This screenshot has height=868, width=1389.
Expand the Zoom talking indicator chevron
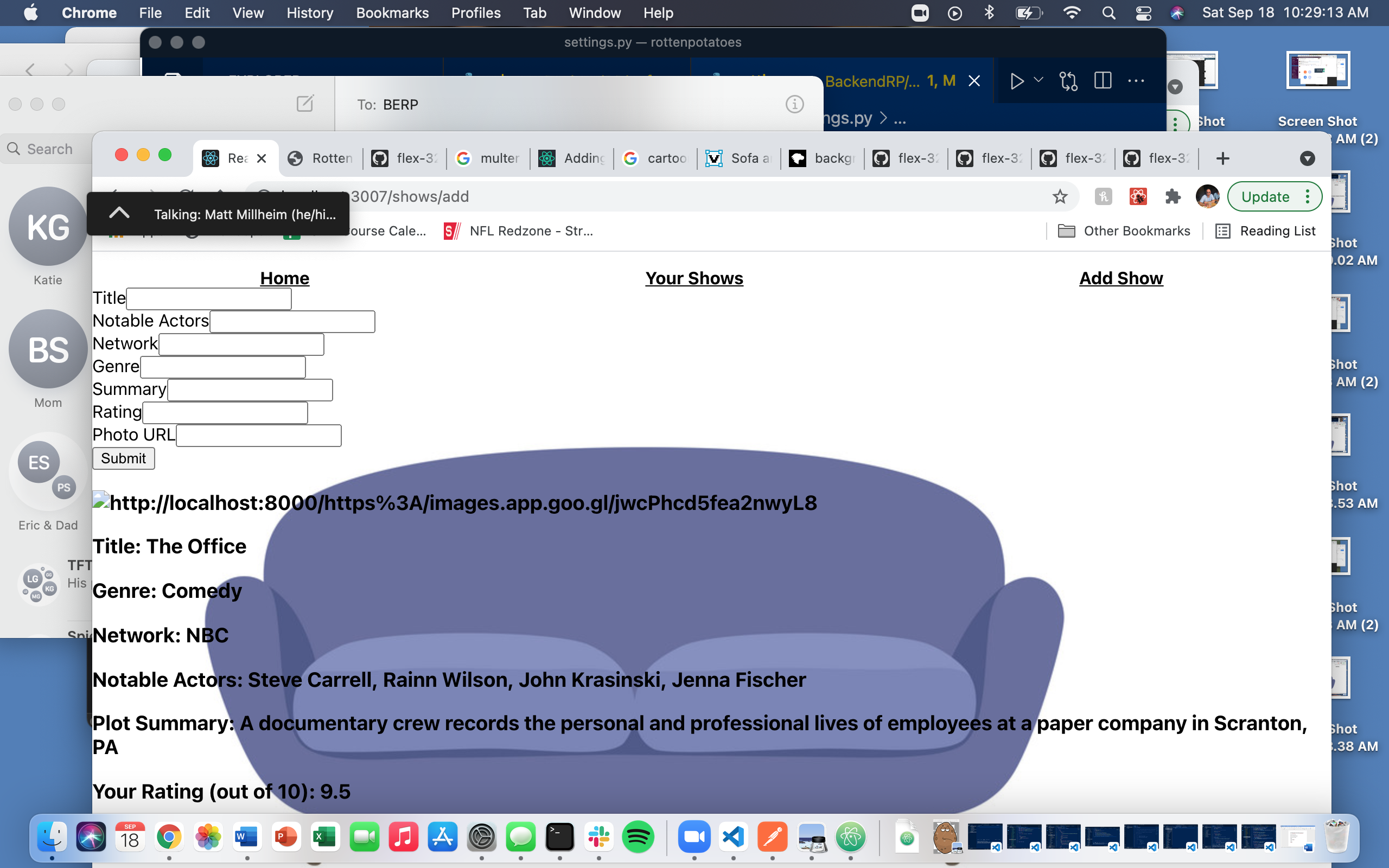click(119, 214)
